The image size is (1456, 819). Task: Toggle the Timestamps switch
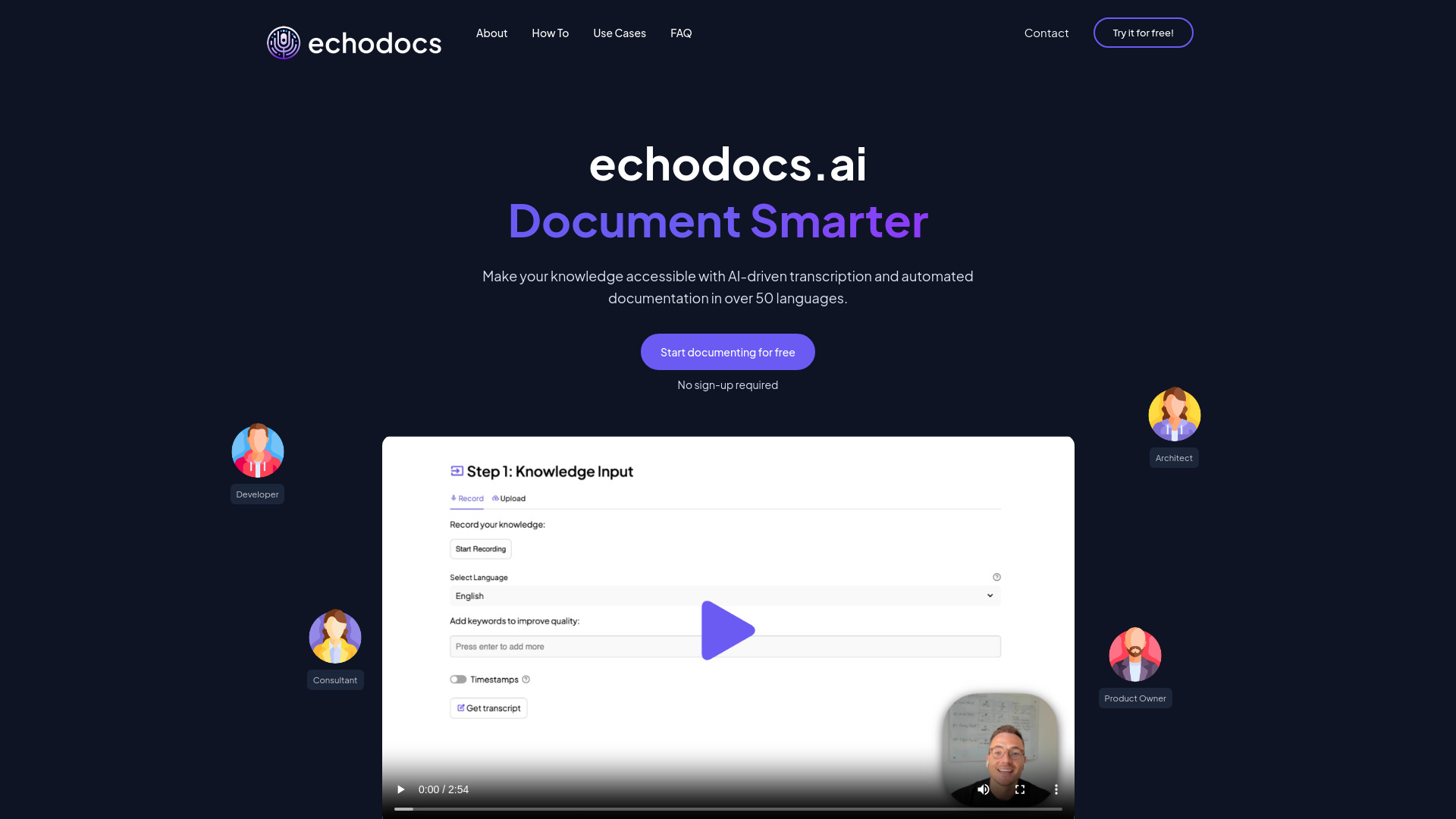click(x=458, y=679)
